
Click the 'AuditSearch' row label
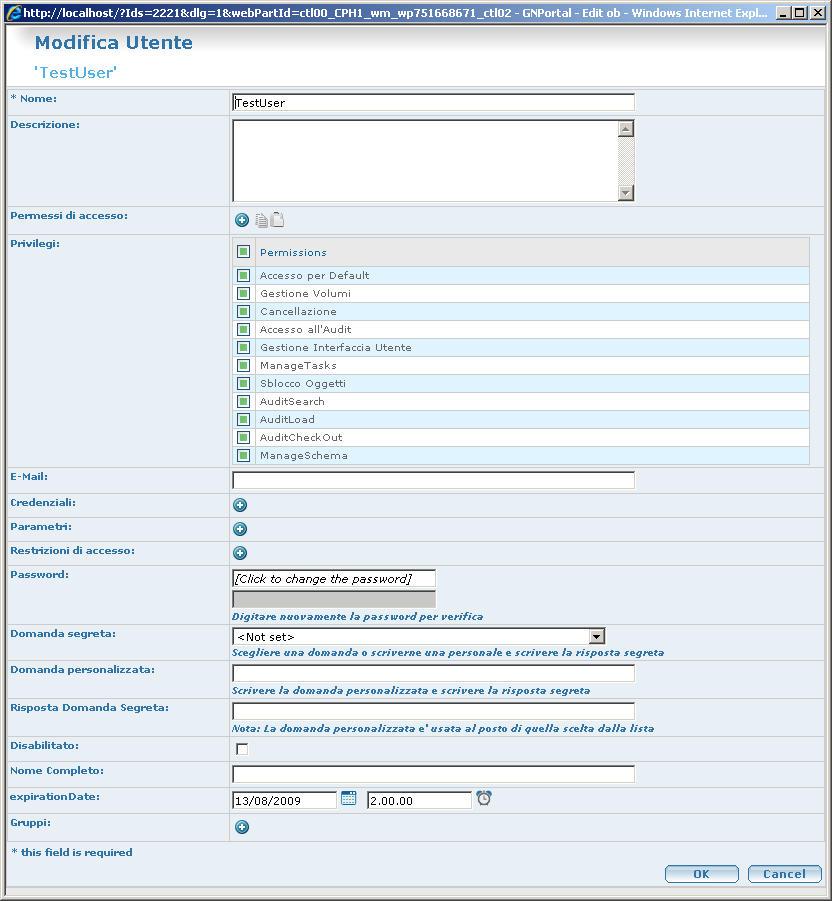pos(292,402)
